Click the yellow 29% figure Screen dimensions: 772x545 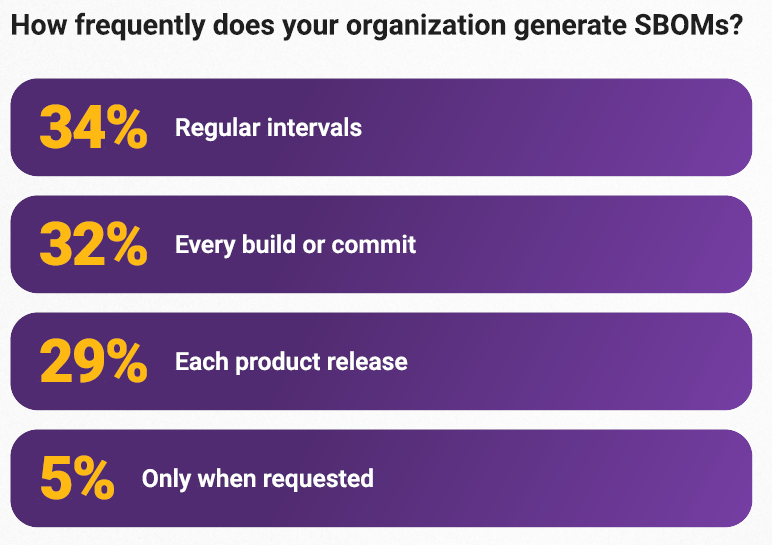coord(93,361)
